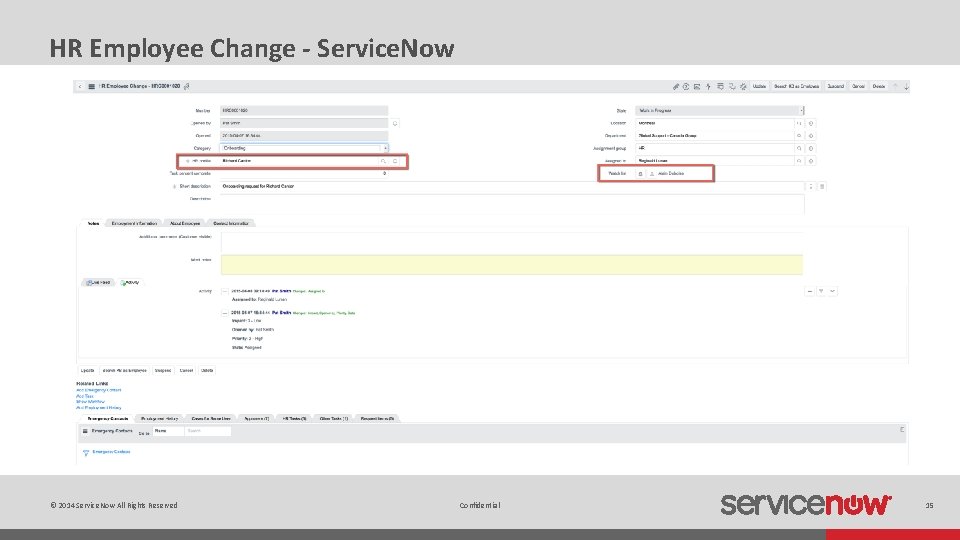Click the filter icon at right of Activity
Screen dimensions: 960x540
point(821,291)
